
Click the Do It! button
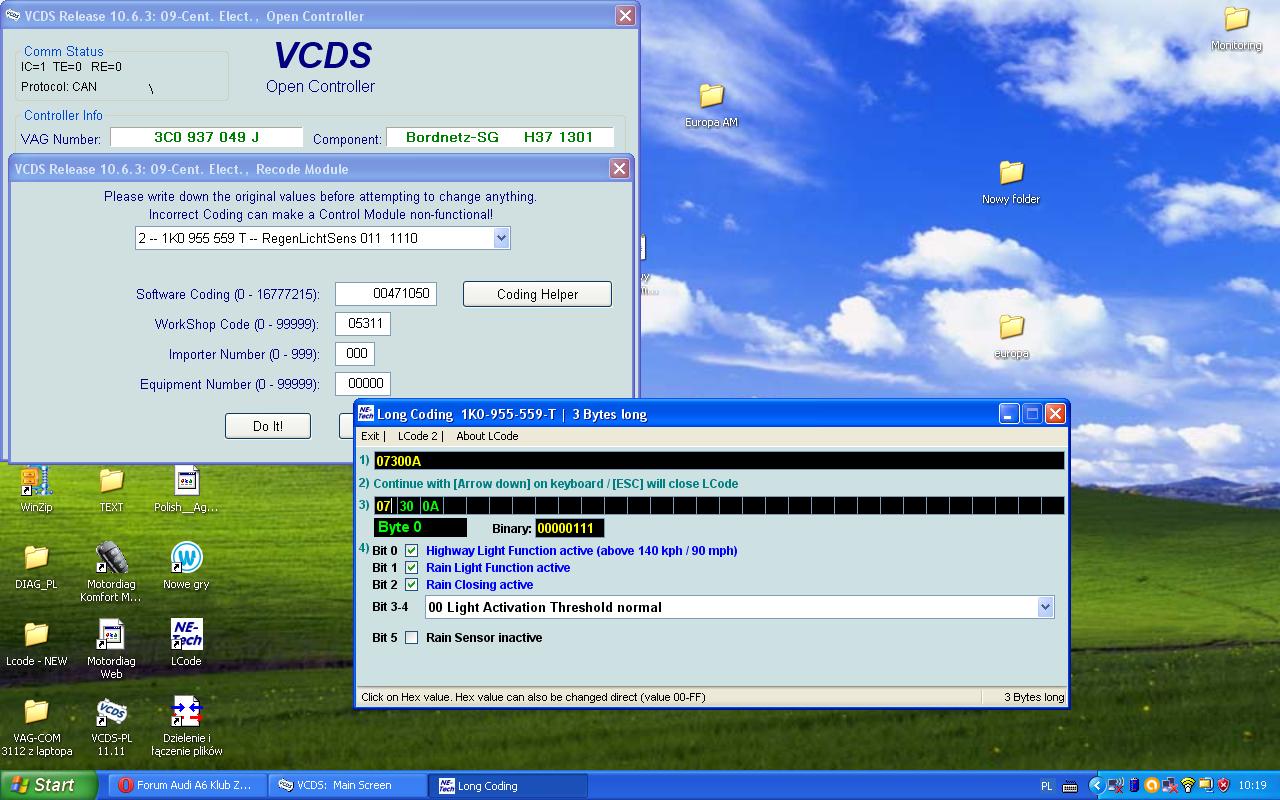[268, 426]
